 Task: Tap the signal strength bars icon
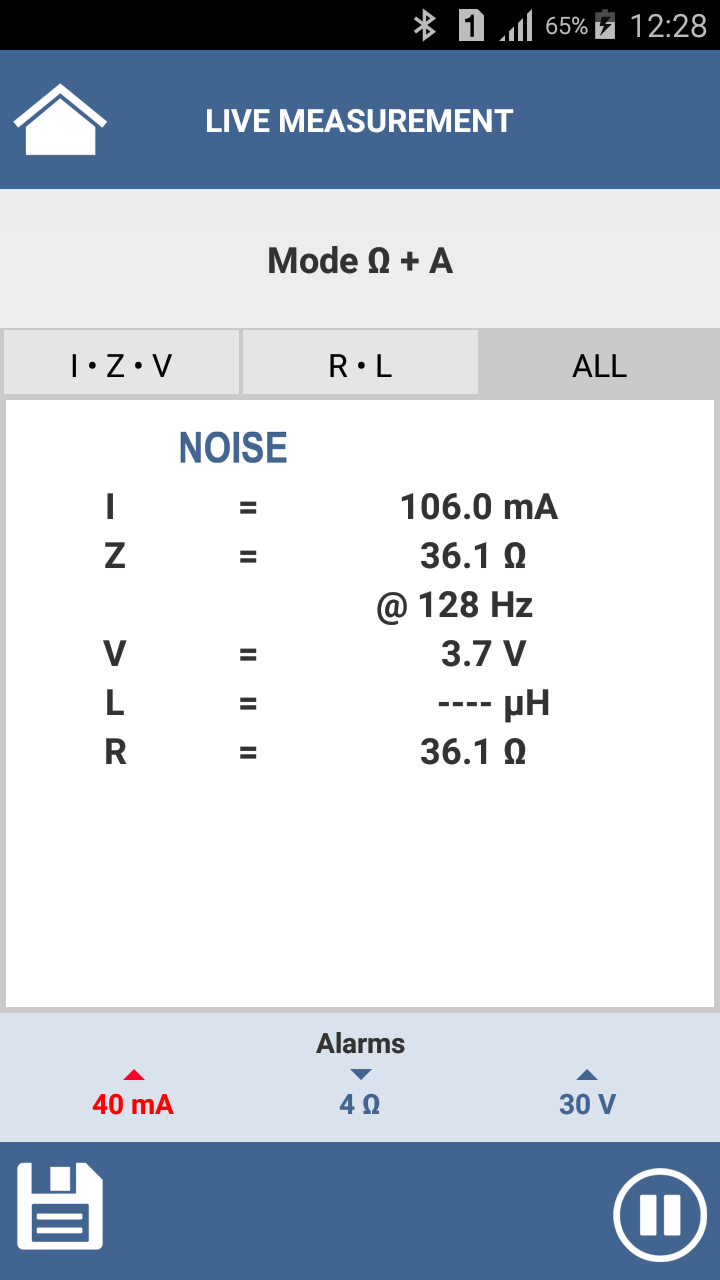click(516, 26)
